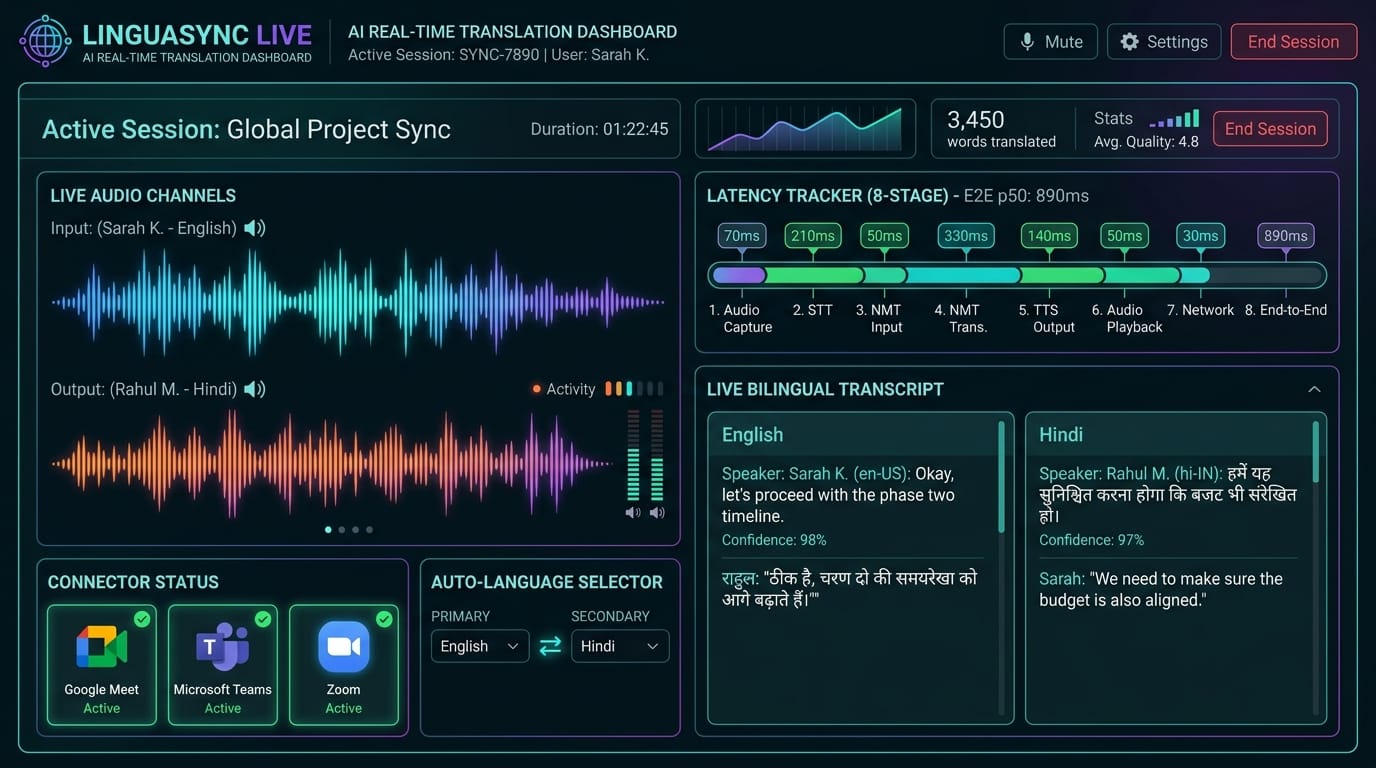Toggle Google Meet green check mark

click(x=142, y=619)
